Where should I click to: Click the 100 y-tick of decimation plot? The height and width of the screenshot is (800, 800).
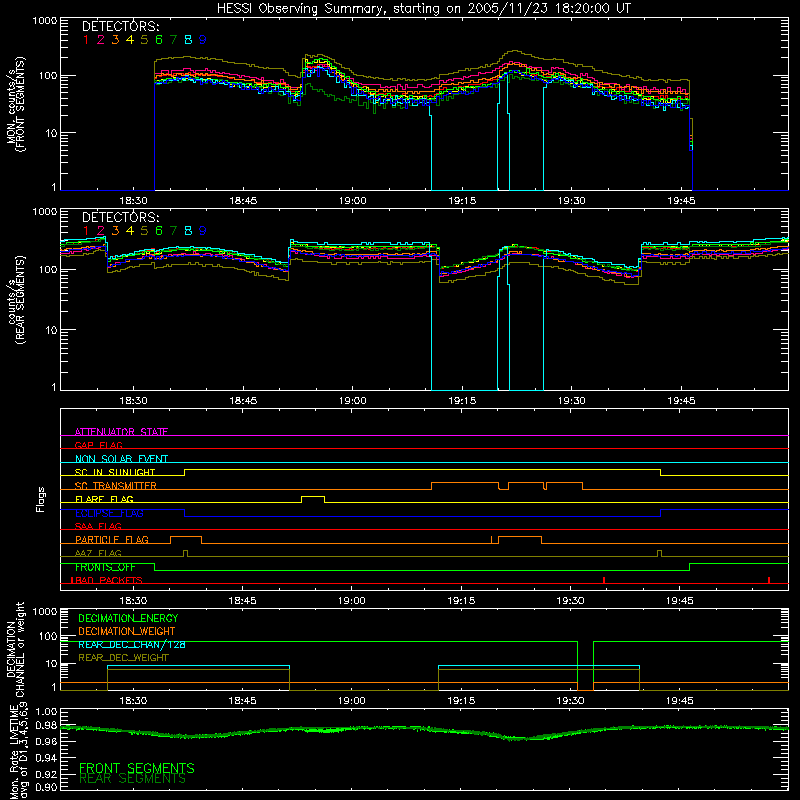click(x=48, y=636)
